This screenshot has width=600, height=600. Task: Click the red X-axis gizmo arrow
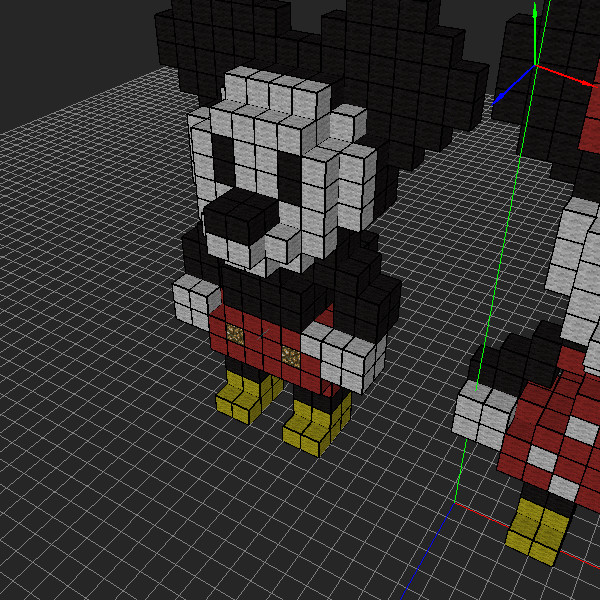click(x=567, y=76)
